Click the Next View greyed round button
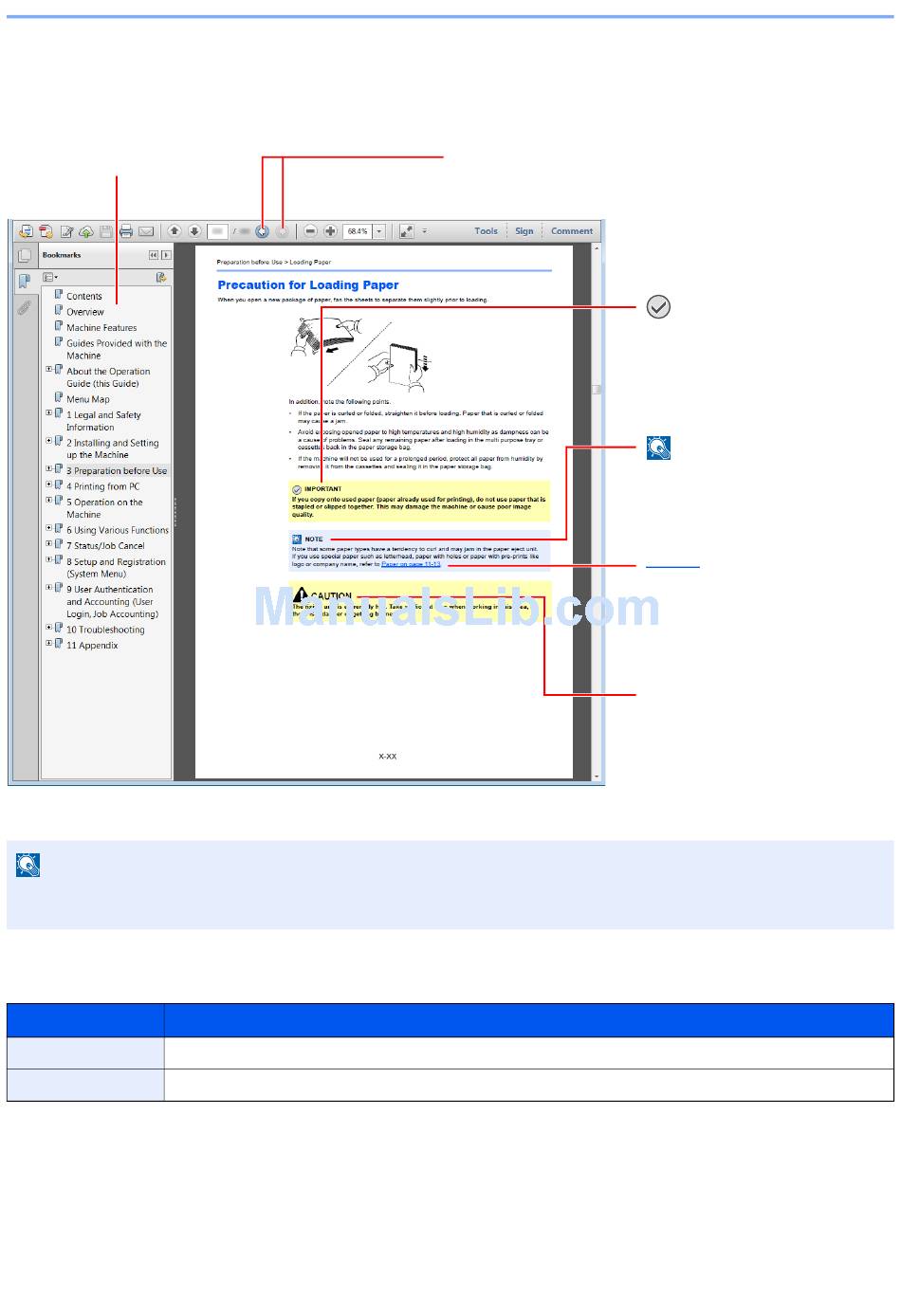Viewport: 901px width, 1316px height. coord(282,231)
